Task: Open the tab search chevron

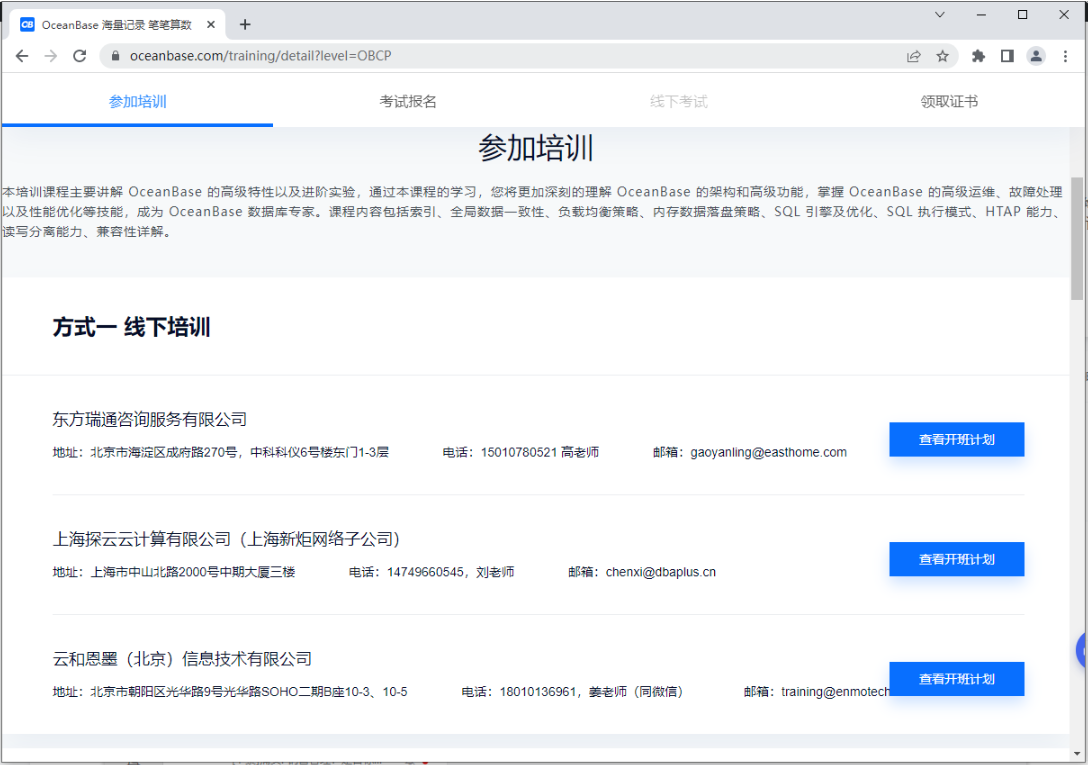Action: (x=940, y=15)
